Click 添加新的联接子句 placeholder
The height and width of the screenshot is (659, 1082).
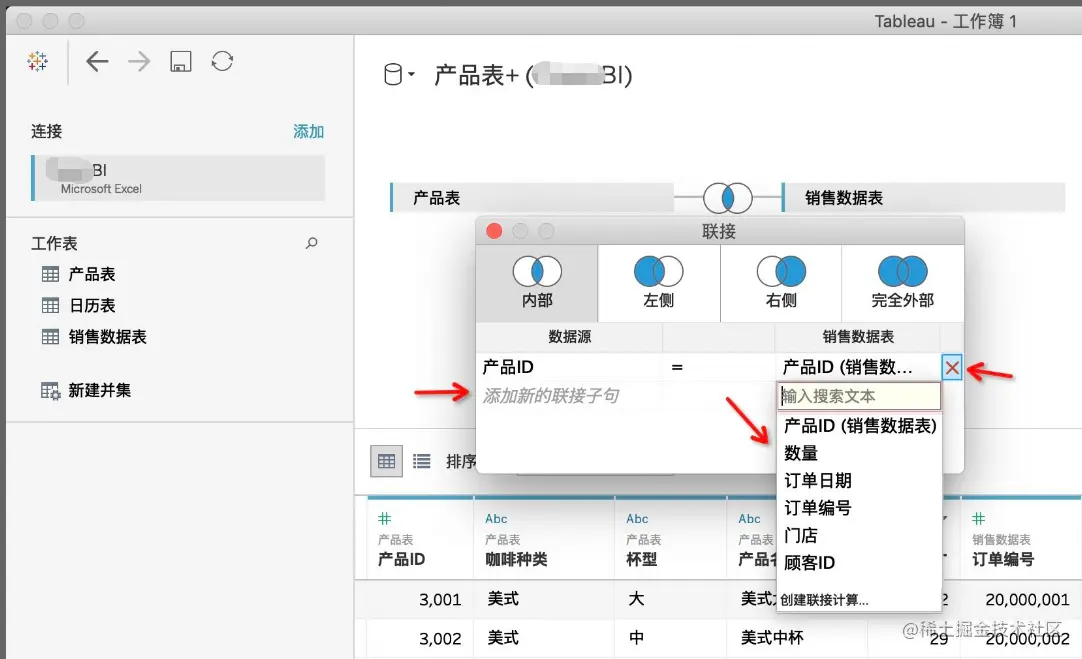(x=550, y=395)
